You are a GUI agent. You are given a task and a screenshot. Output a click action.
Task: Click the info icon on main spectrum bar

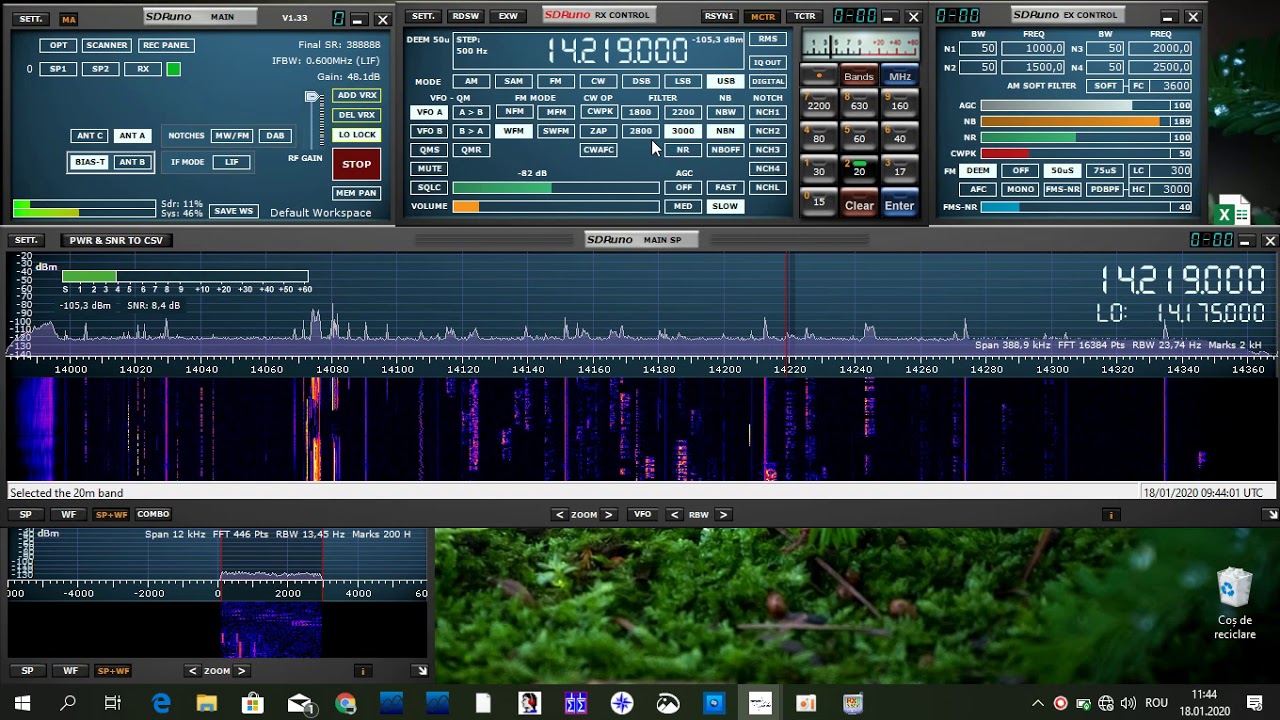pyautogui.click(x=1110, y=515)
